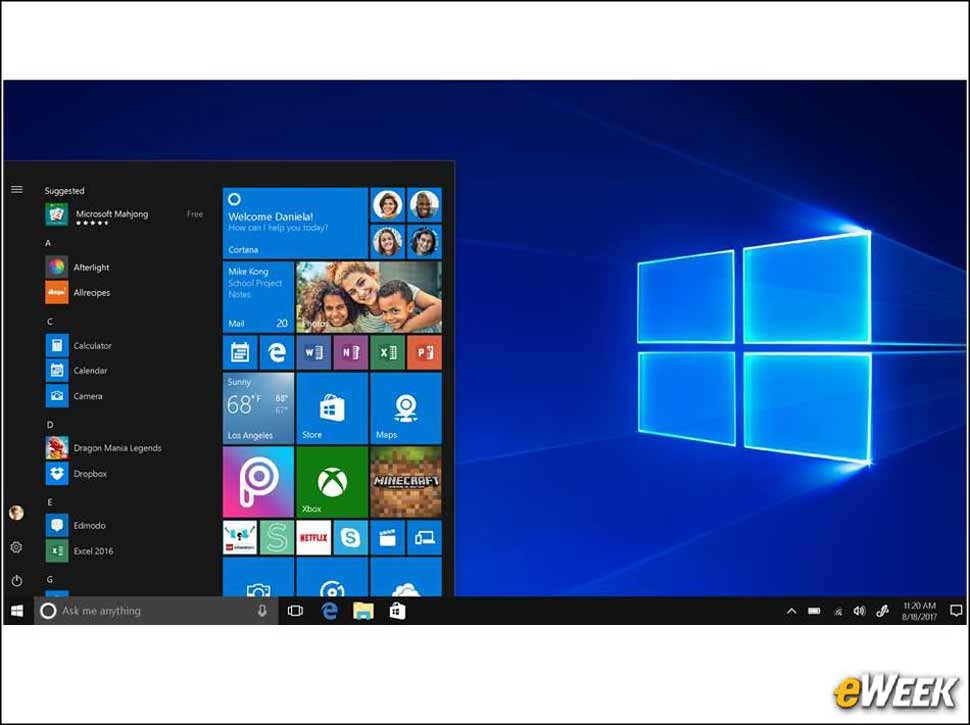Launch the Minecraft tile
The width and height of the screenshot is (970, 725).
coord(406,483)
